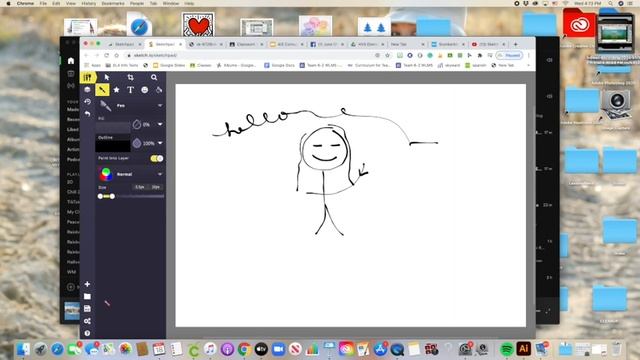Open the Outline opacity 100% dropdown
Viewport: 640px width, 360px height.
160,143
